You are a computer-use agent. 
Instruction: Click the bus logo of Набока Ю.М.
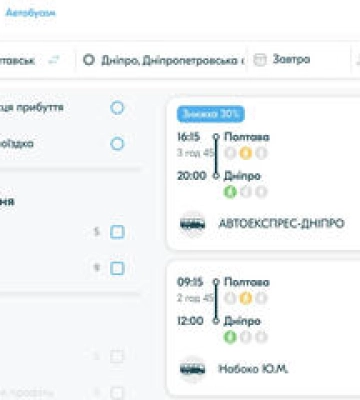point(192,369)
